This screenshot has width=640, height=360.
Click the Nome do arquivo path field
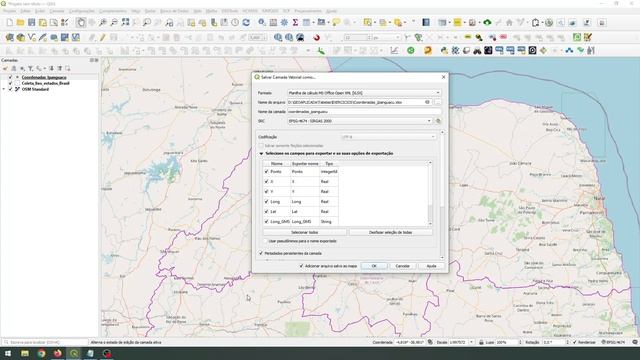pyautogui.click(x=359, y=102)
